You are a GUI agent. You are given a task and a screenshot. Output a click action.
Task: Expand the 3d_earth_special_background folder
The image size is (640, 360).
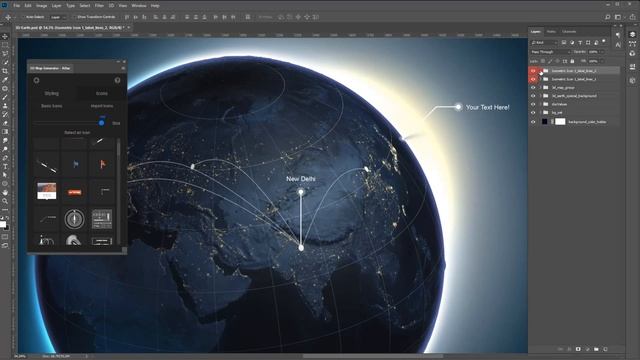pos(541,96)
